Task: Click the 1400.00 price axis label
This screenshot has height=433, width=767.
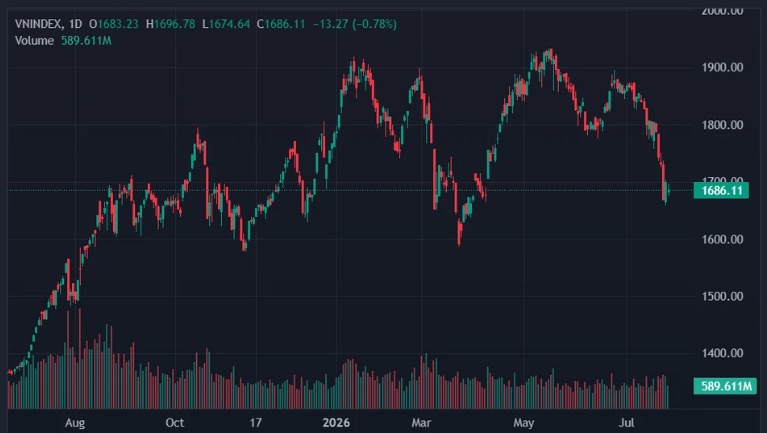Action: 722,353
